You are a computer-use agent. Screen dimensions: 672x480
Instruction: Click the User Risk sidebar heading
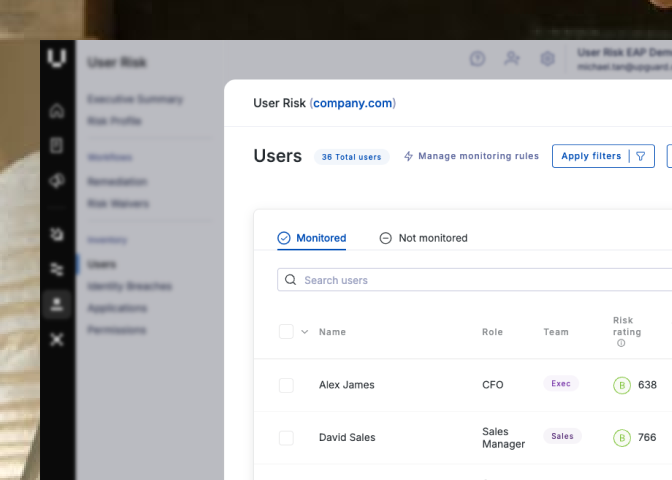(117, 63)
